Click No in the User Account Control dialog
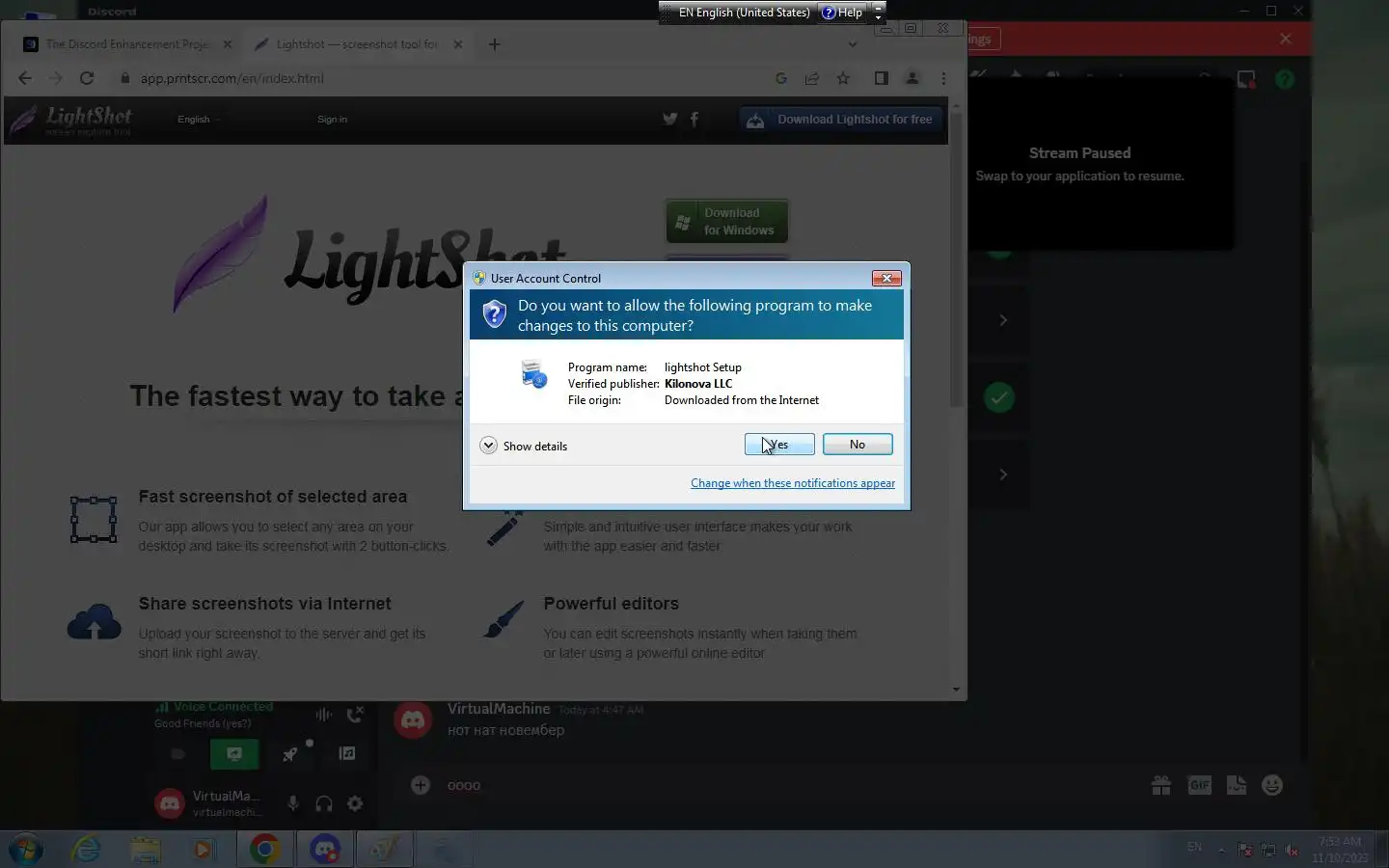Viewport: 1389px width, 868px height. pyautogui.click(x=858, y=445)
